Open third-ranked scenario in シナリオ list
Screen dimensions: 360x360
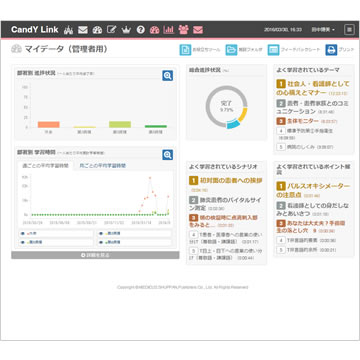[x=223, y=221]
